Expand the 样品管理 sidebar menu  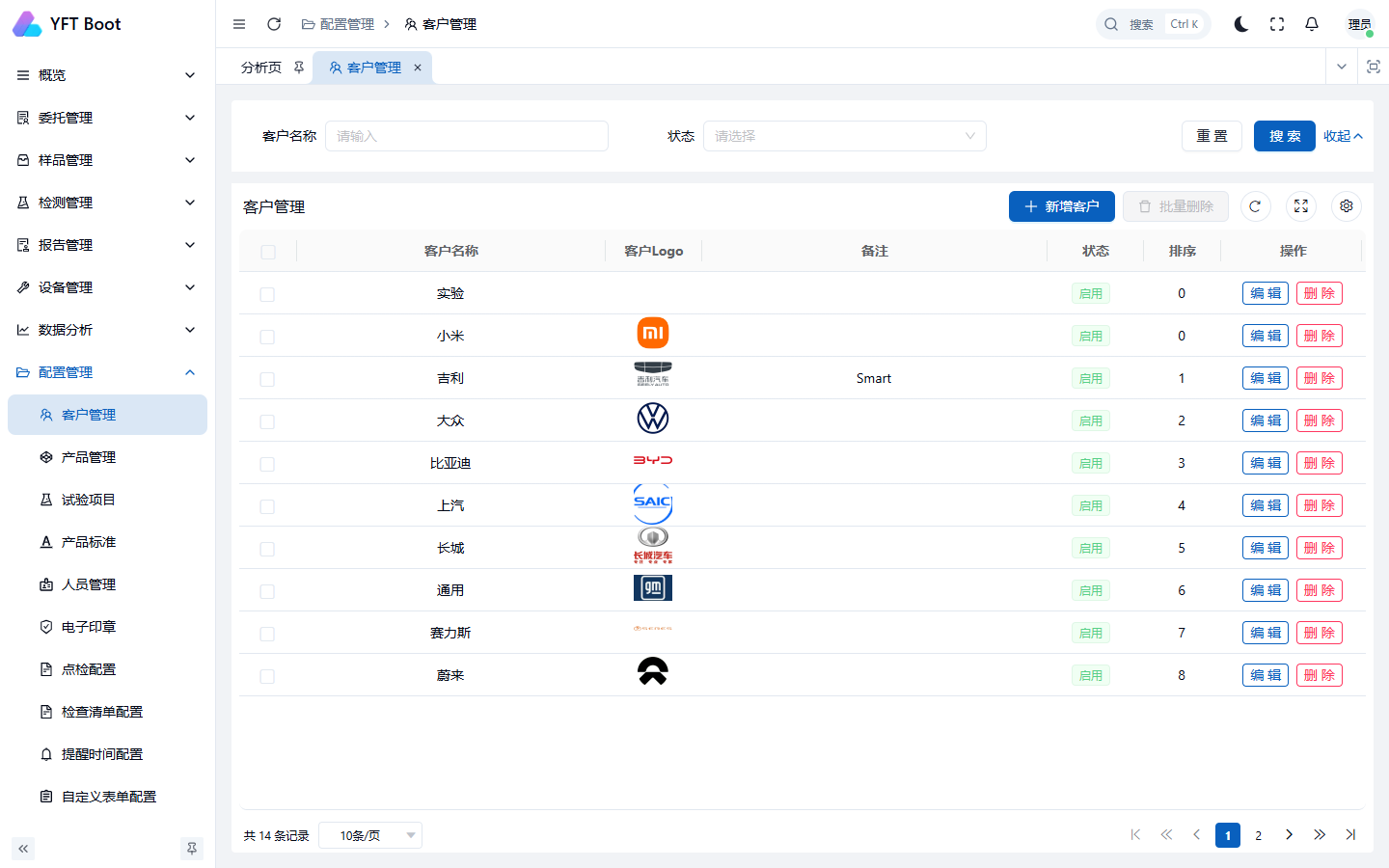(107, 160)
